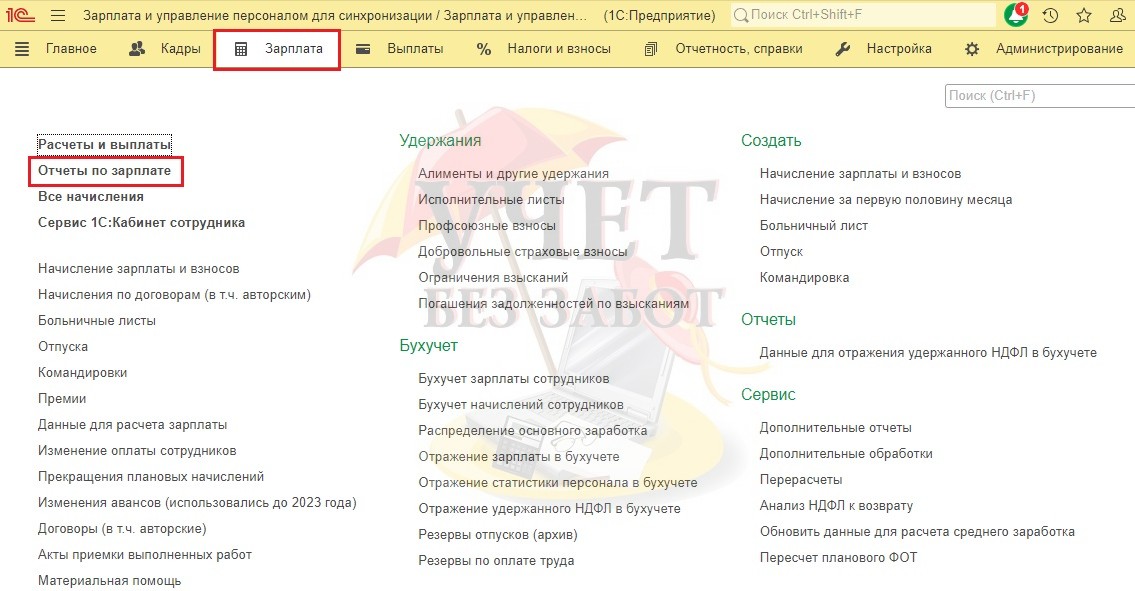
Task: Open Бухучет зарплаты сотрудников
Action: 514,379
